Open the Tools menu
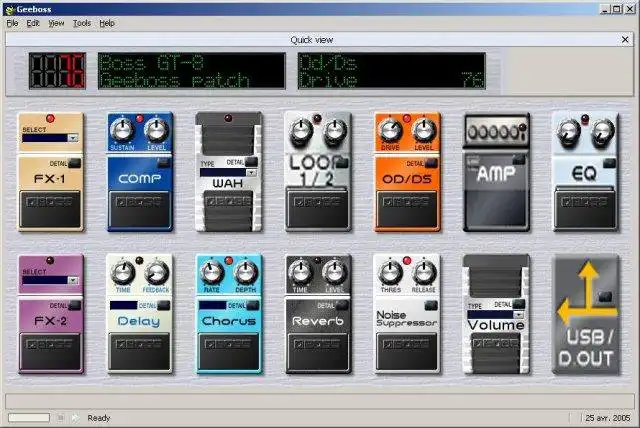This screenshot has width=640, height=428. [x=82, y=24]
